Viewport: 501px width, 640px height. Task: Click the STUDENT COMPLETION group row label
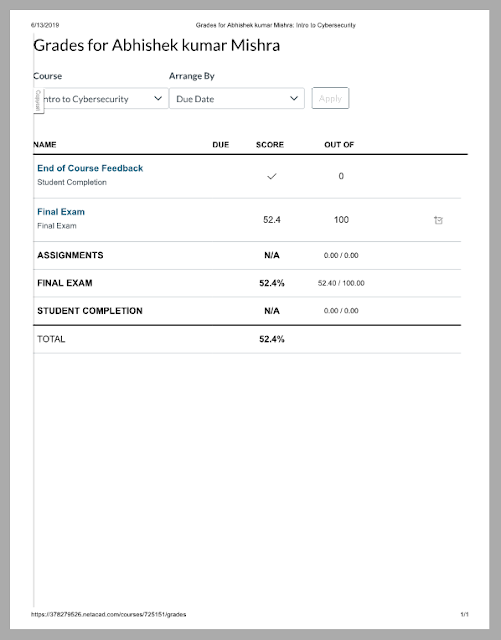[90, 311]
